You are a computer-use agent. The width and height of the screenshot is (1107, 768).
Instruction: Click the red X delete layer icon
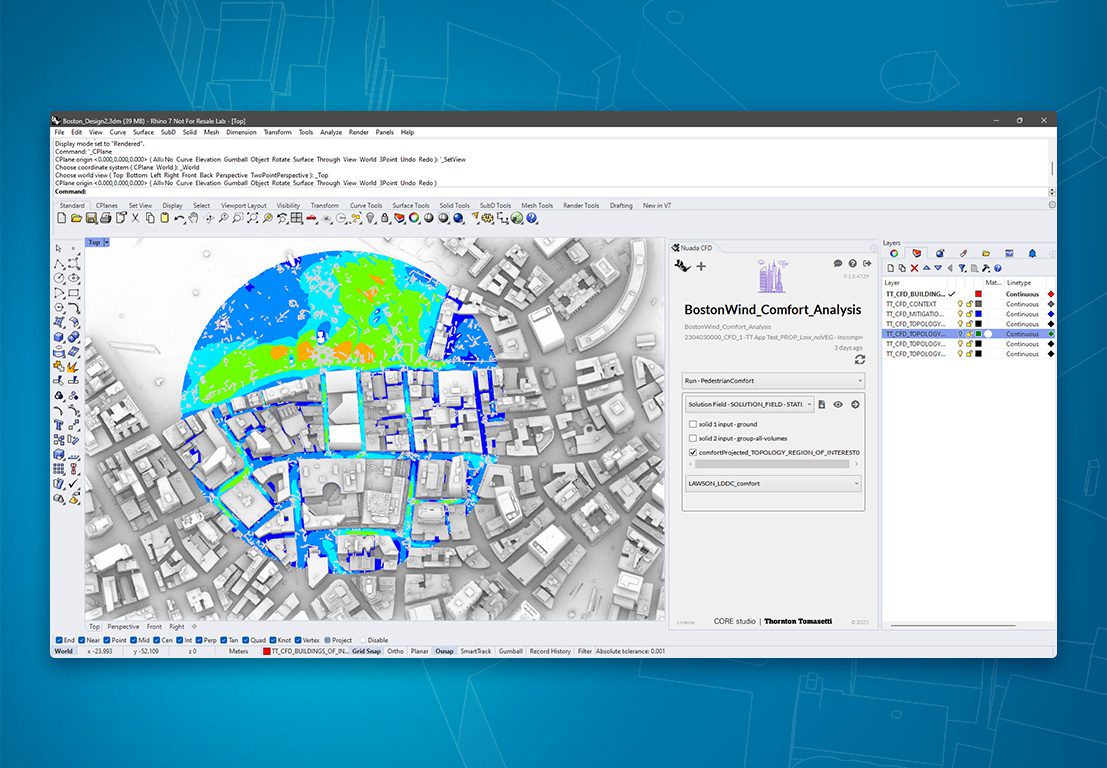[x=914, y=268]
